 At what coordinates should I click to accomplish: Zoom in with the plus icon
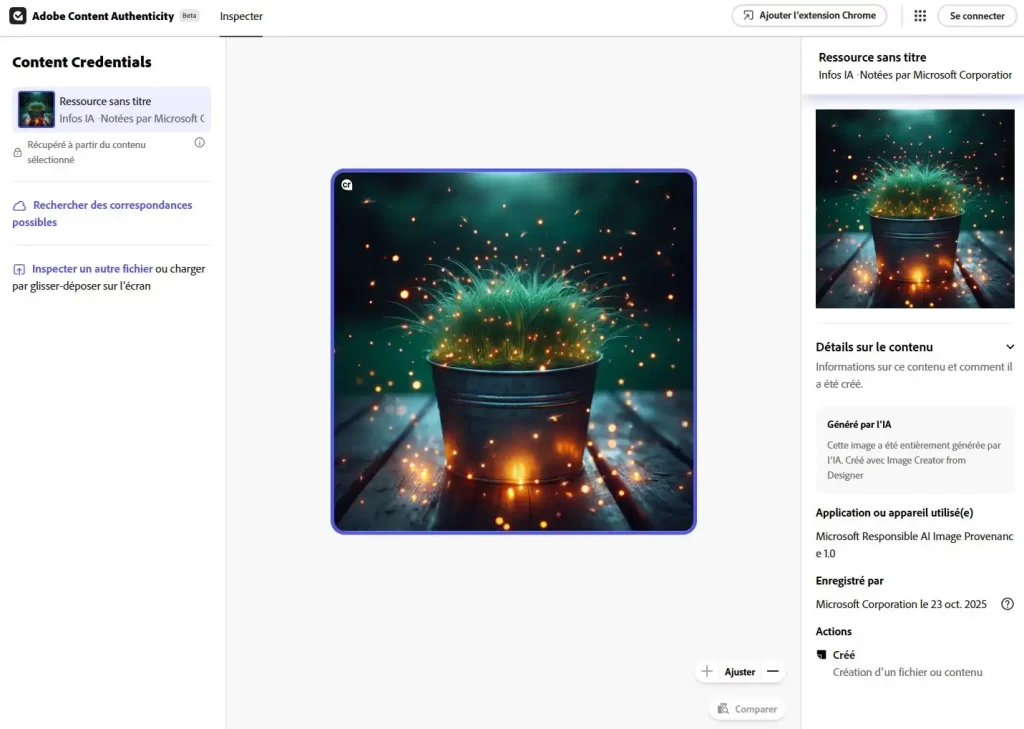pyautogui.click(x=707, y=672)
